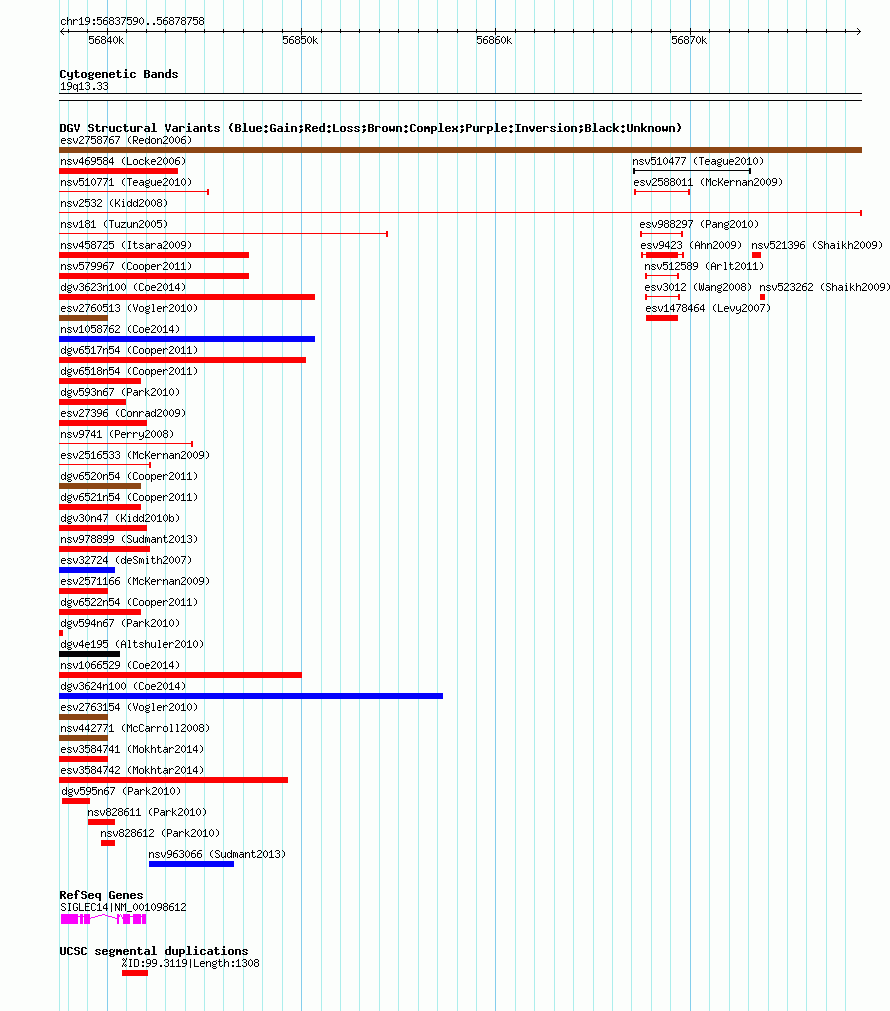This screenshot has height=1011, width=890.
Task: Click nsv963066 (Sudmant2013) label
Action: (217, 854)
